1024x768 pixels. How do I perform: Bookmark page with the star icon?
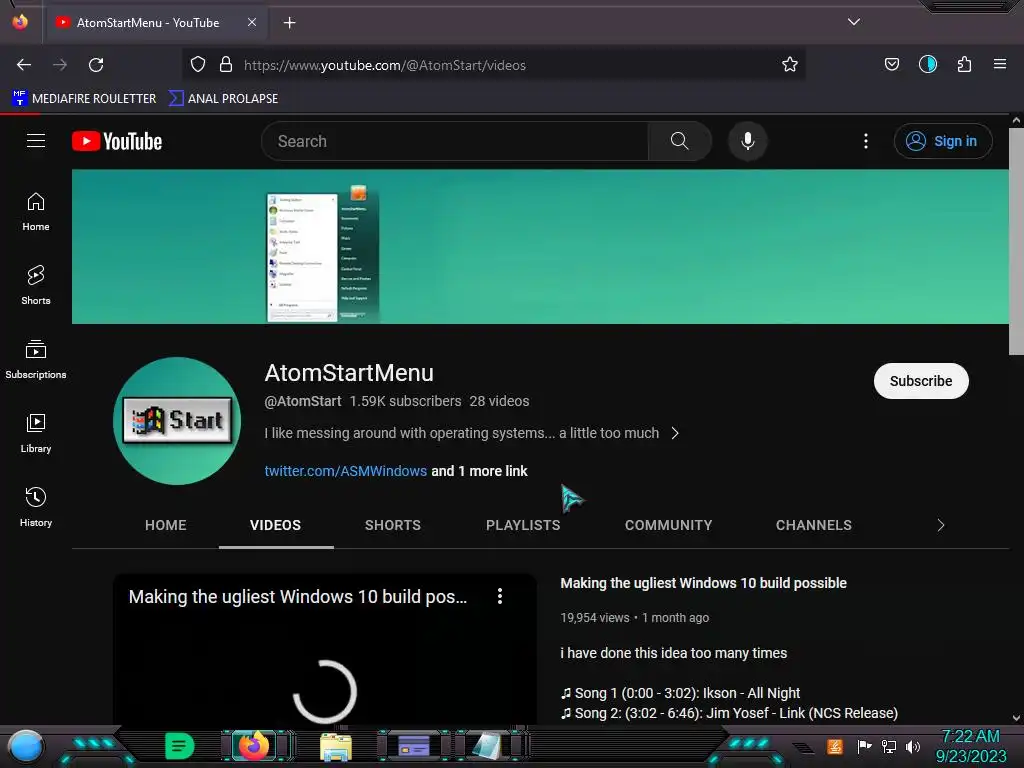point(790,65)
